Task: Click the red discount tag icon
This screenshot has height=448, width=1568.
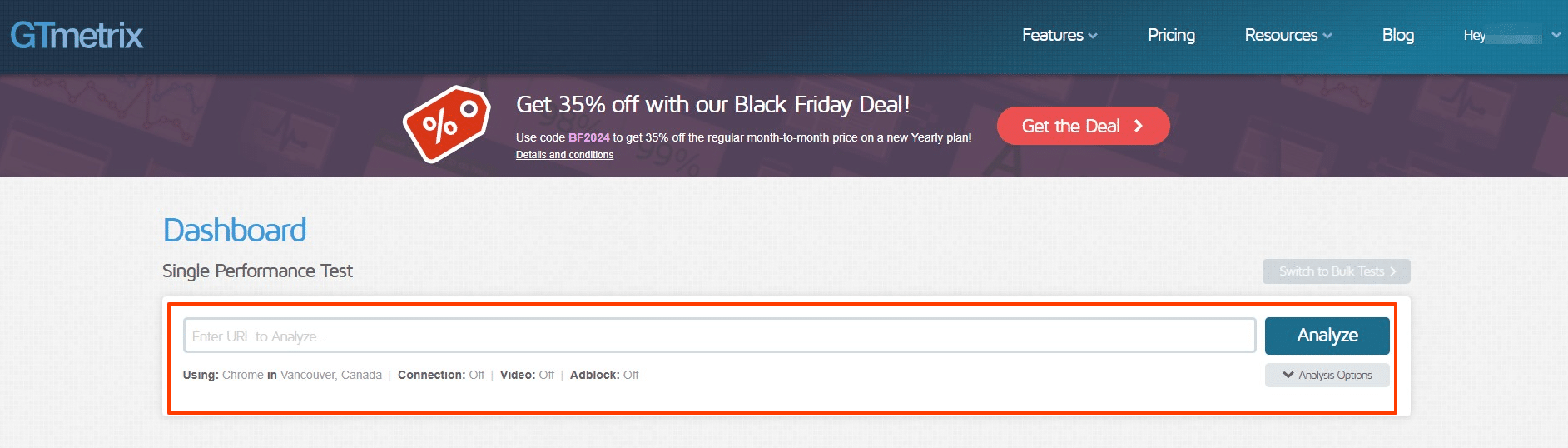Action: pos(446,123)
